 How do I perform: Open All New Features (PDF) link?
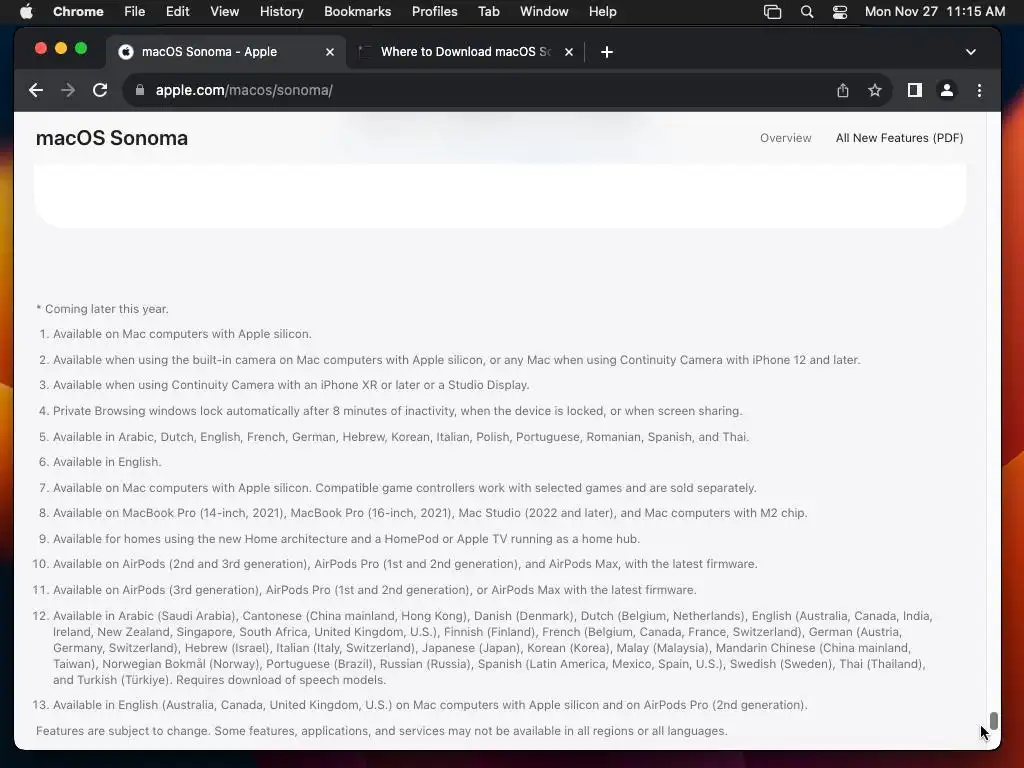coord(899,138)
